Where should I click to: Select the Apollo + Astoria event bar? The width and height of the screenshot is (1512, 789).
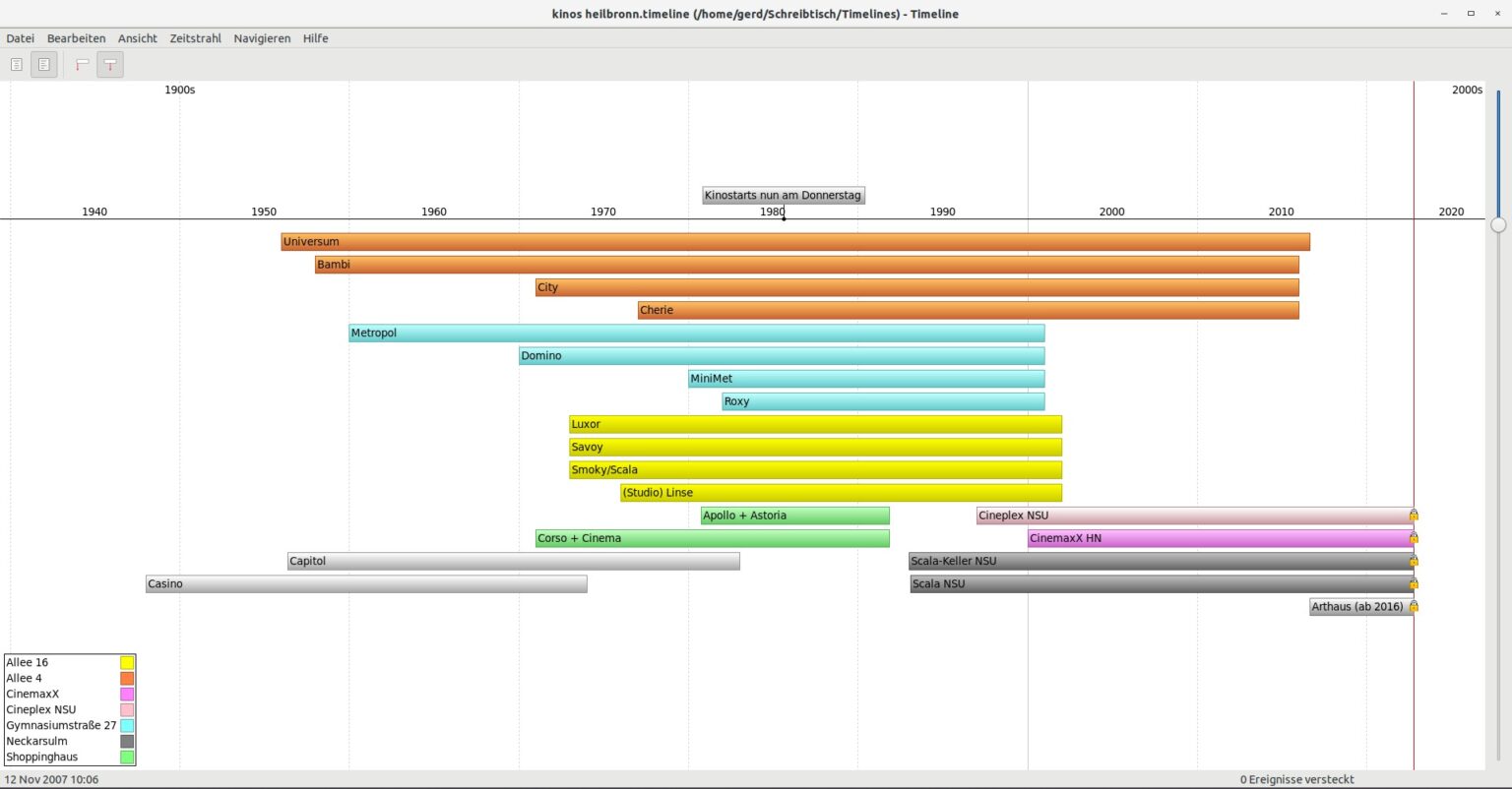pos(794,515)
